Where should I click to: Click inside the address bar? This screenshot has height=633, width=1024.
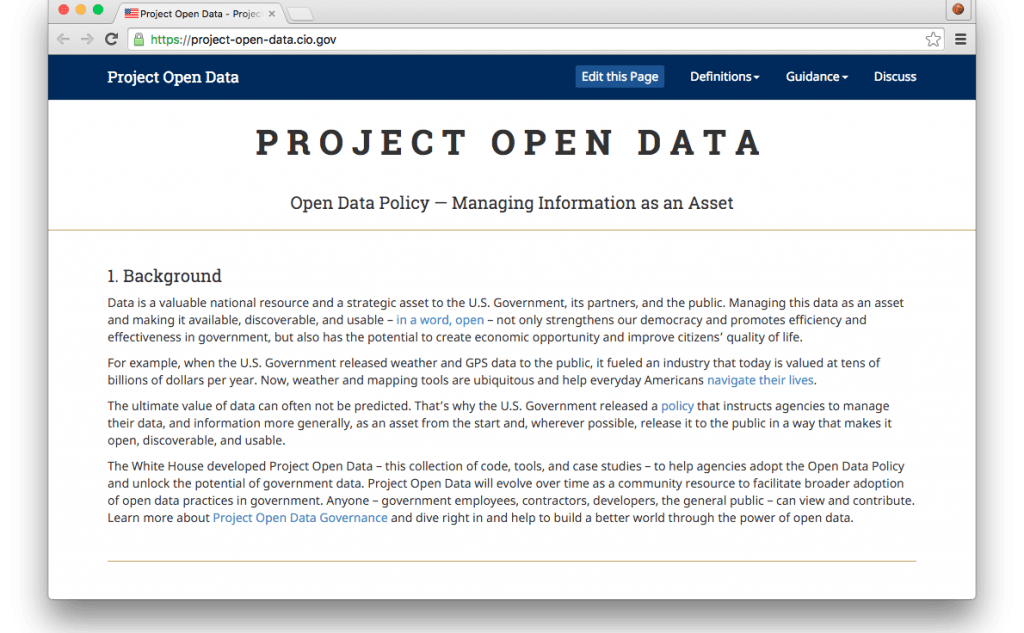(x=400, y=39)
